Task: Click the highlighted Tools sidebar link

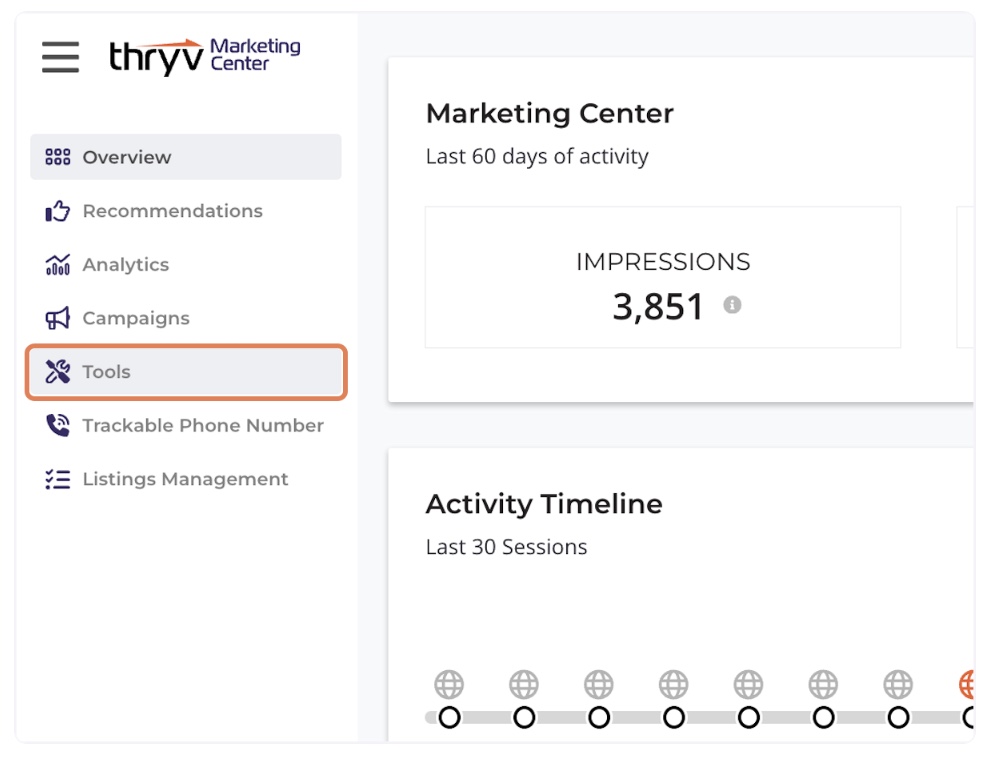Action: pyautogui.click(x=107, y=371)
